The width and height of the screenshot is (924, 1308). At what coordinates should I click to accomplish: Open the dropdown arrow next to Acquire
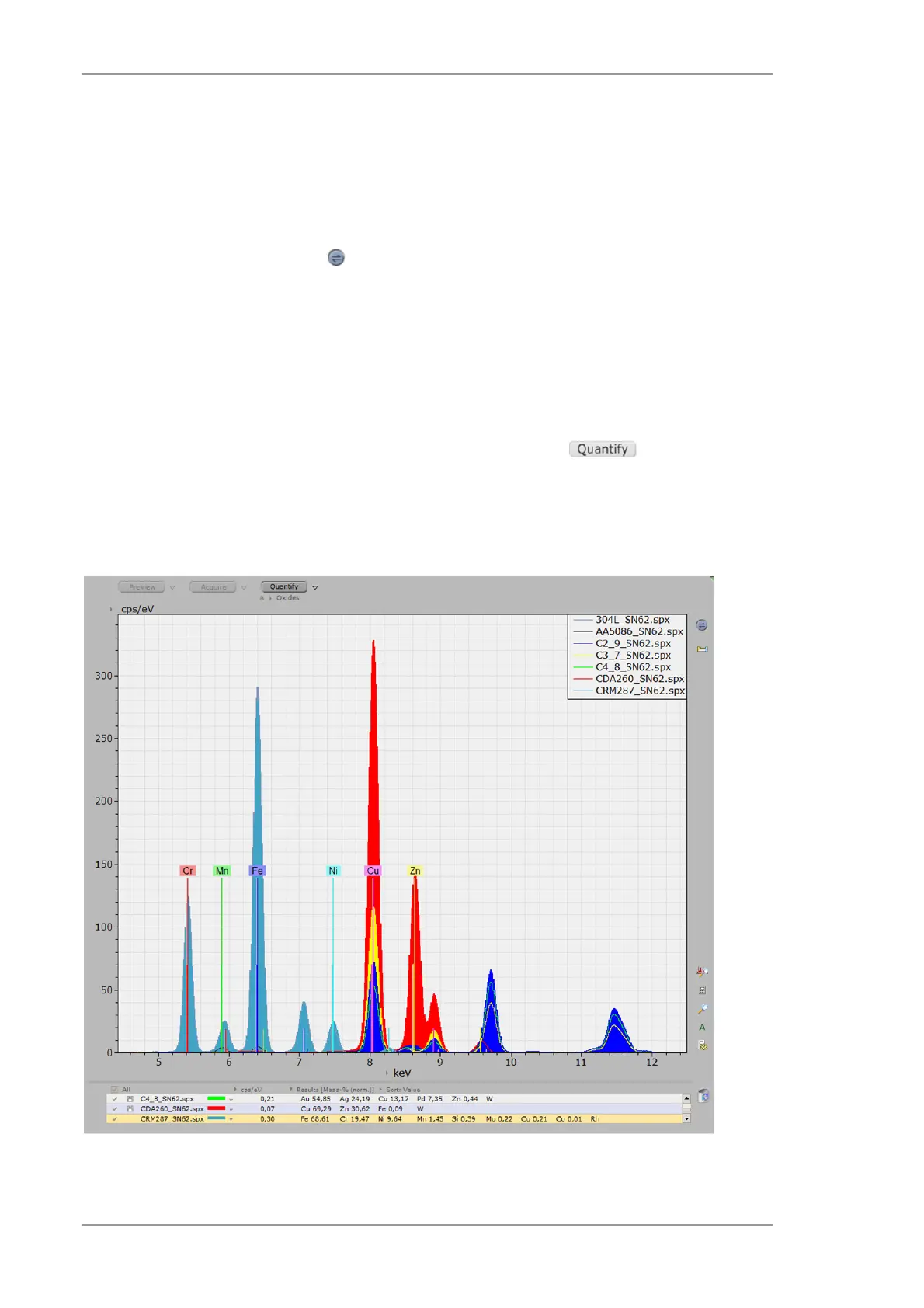tap(244, 587)
